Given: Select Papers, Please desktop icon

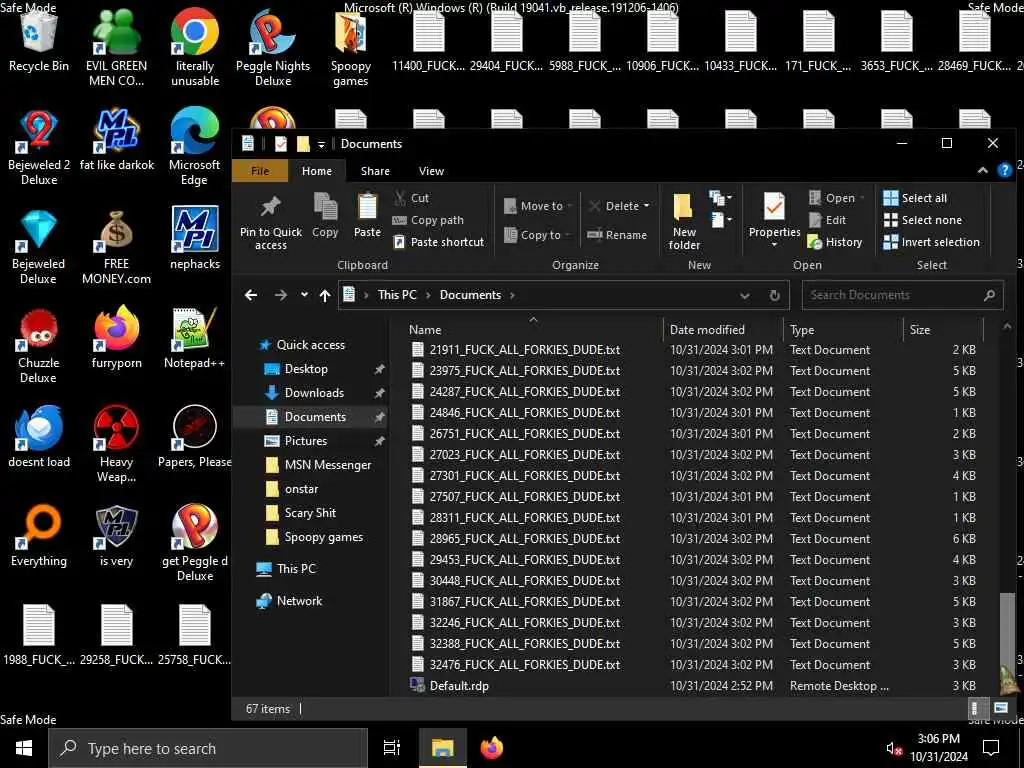Looking at the screenshot, I should point(195,436).
